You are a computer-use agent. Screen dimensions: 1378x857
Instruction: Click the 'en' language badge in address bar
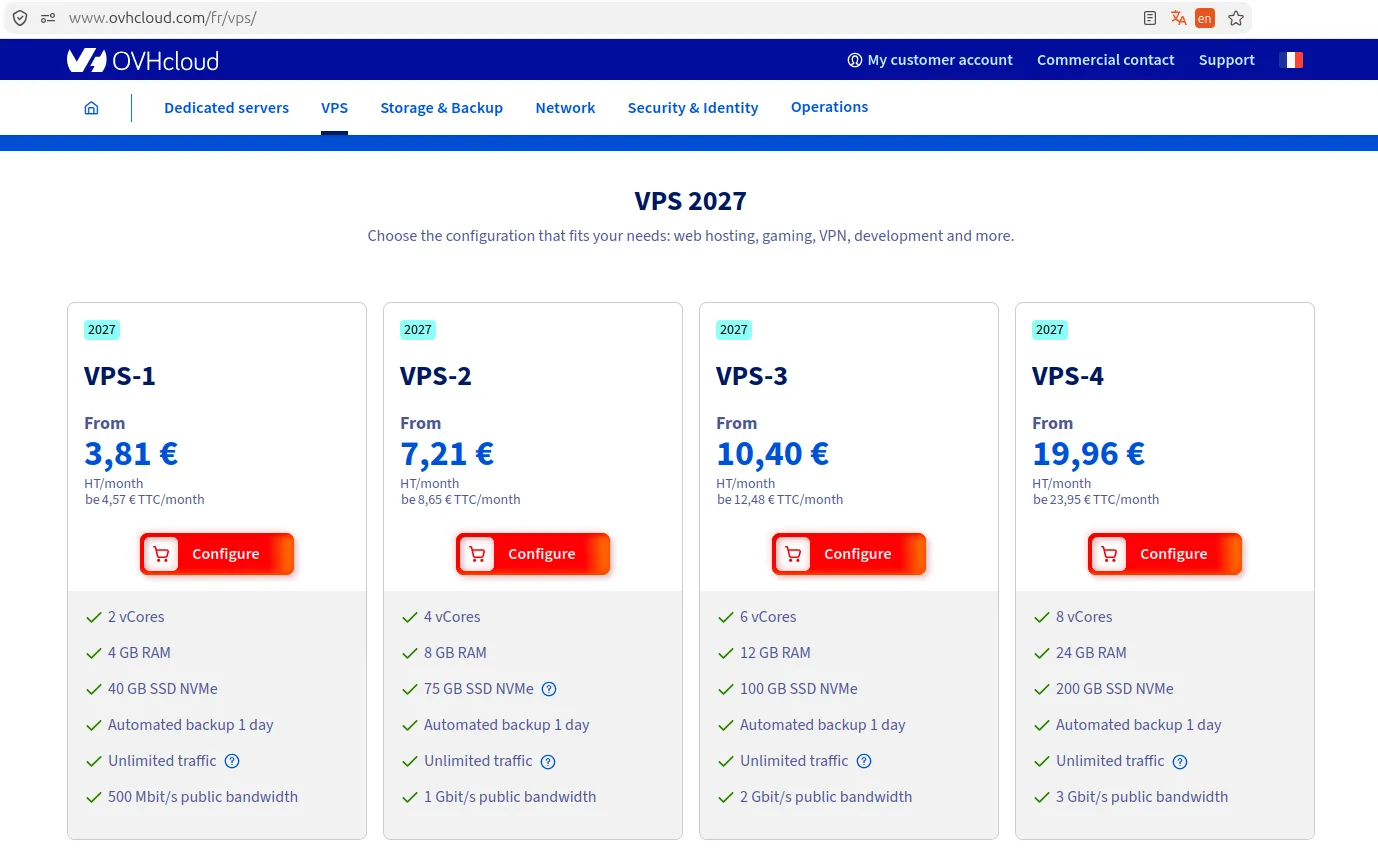tap(1205, 18)
